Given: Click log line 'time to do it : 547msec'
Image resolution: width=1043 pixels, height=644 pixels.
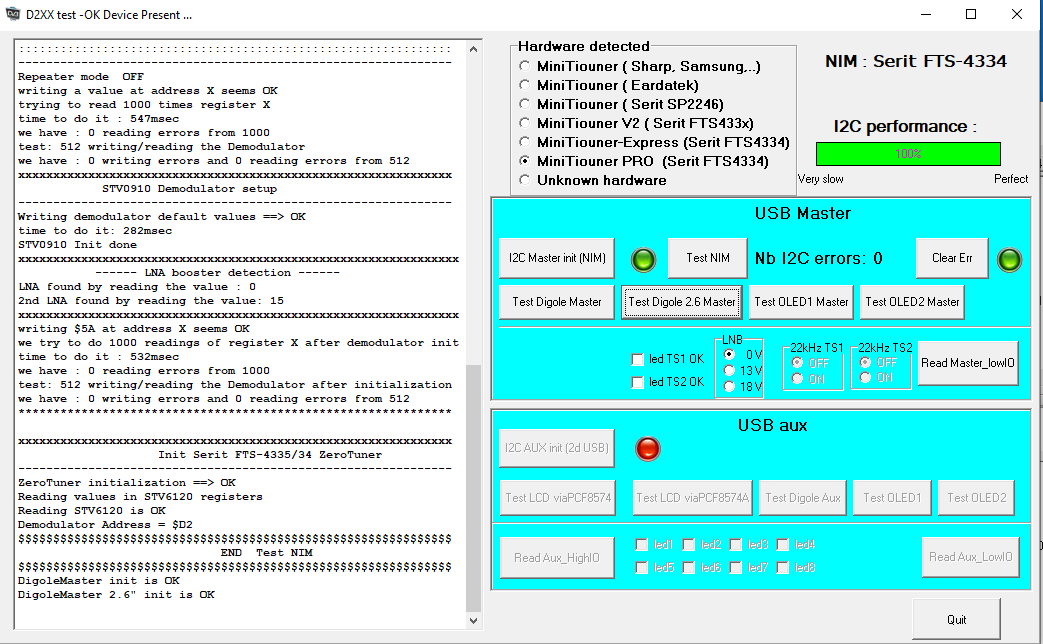Looking at the screenshot, I should pyautogui.click(x=98, y=118).
